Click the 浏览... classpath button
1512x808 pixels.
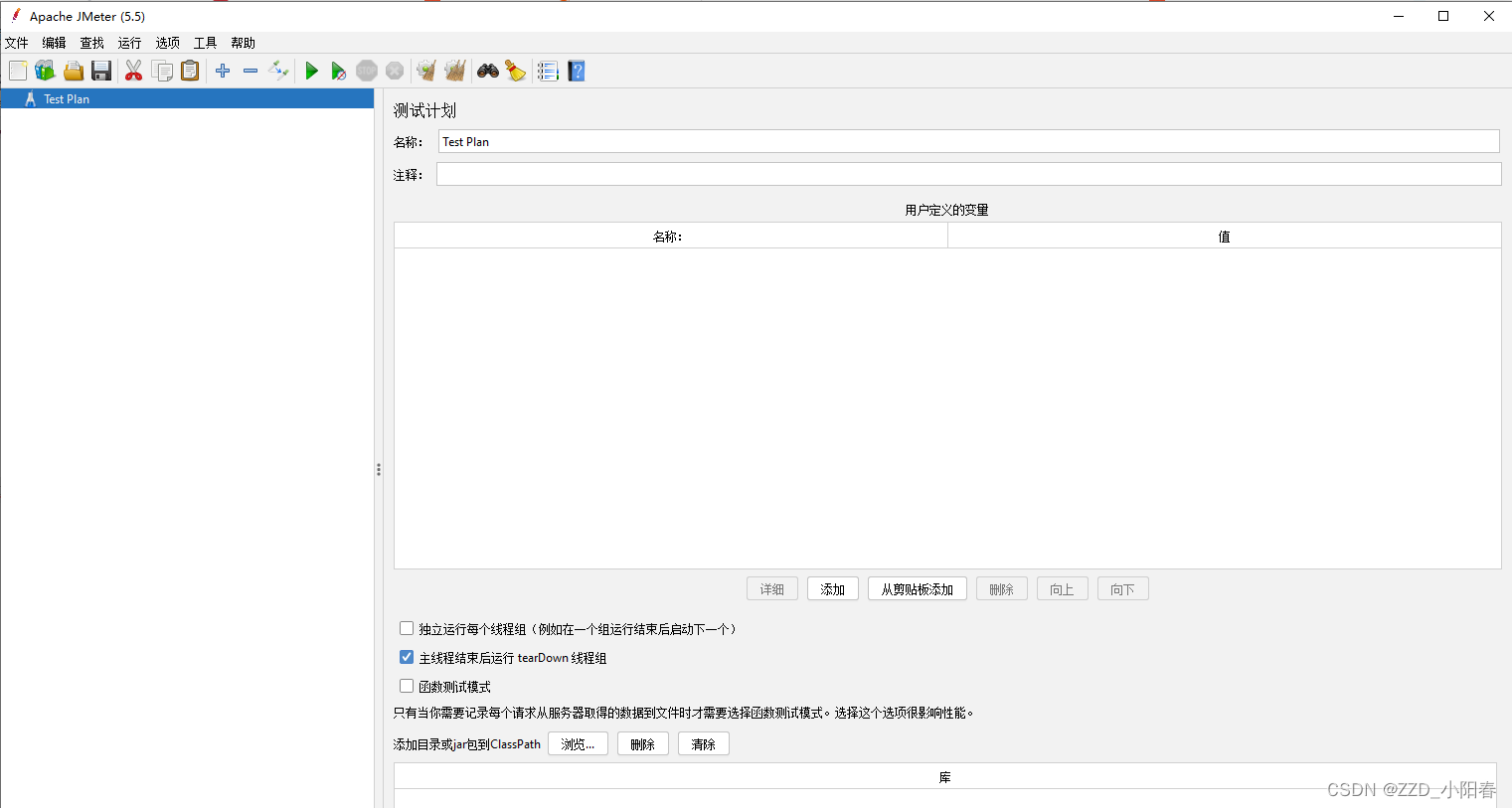coord(578,743)
